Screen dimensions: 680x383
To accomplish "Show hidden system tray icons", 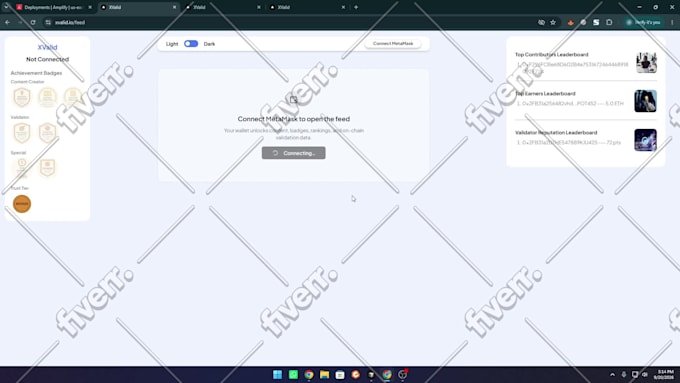I will coord(612,375).
